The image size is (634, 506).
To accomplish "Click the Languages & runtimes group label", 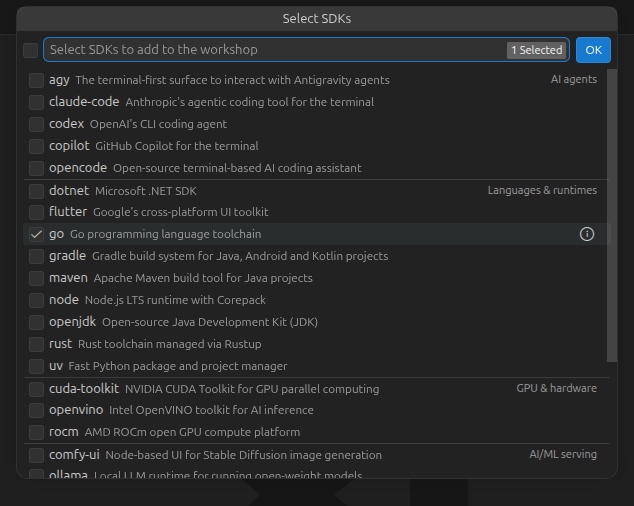I will [x=542, y=190].
